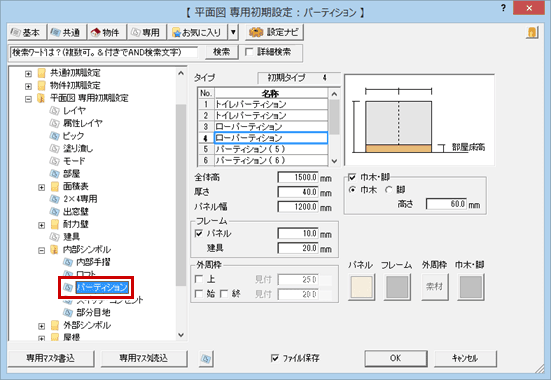The height and width of the screenshot is (380, 551).
Task: Switch to the 共通 tab
Action: [67, 32]
